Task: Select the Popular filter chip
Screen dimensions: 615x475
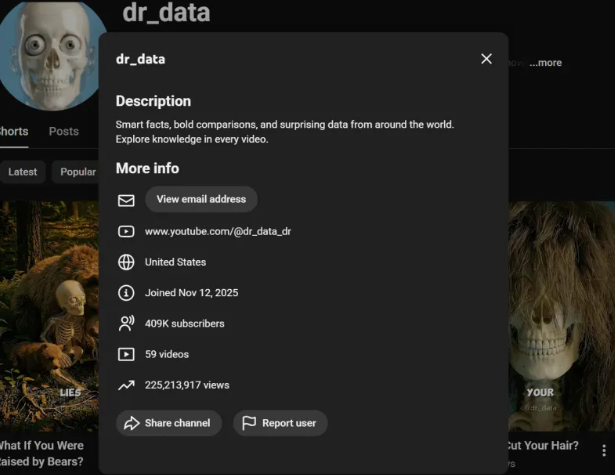Action: coord(76,172)
